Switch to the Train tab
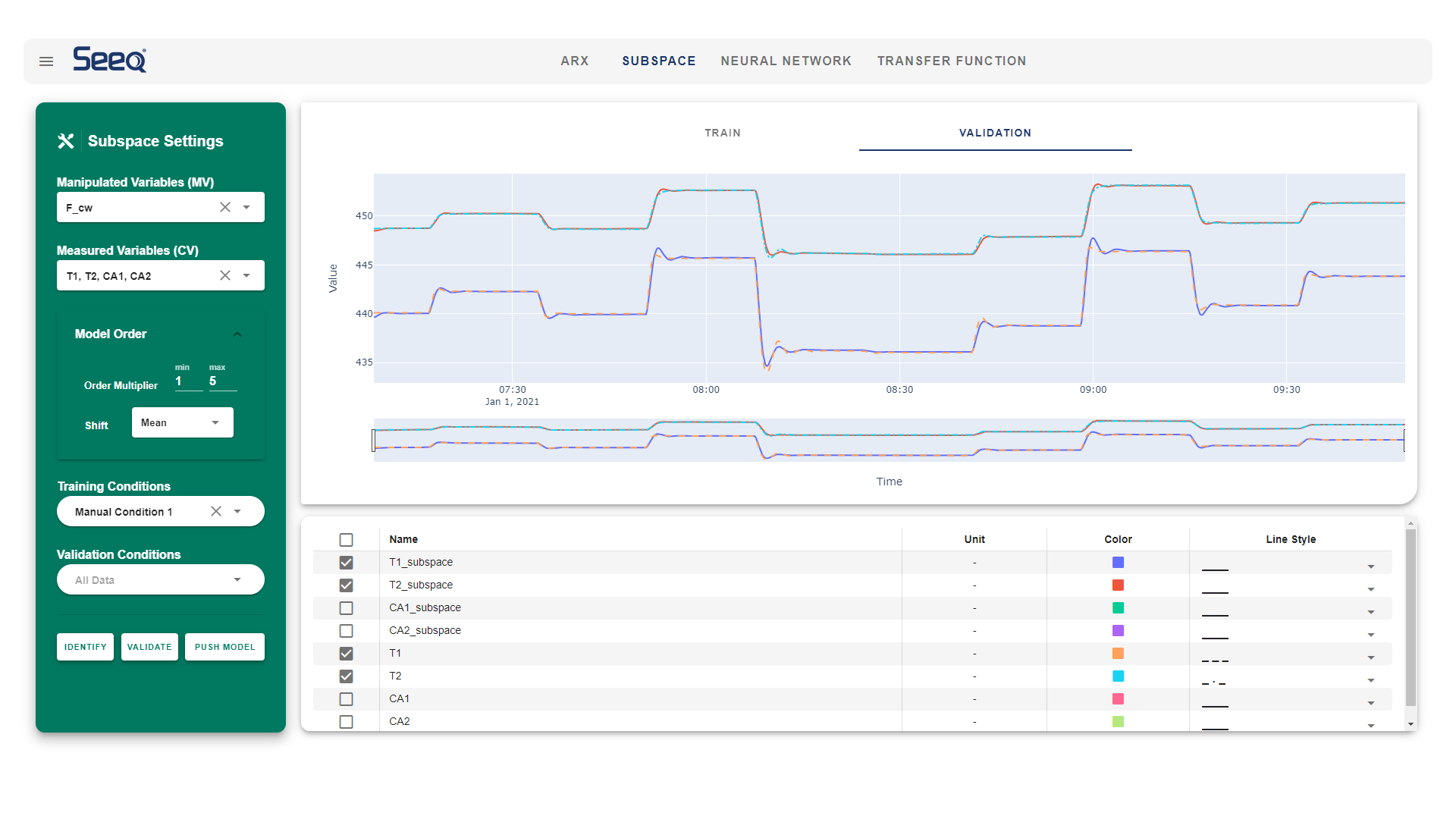The height and width of the screenshot is (819, 1456). coord(722,133)
